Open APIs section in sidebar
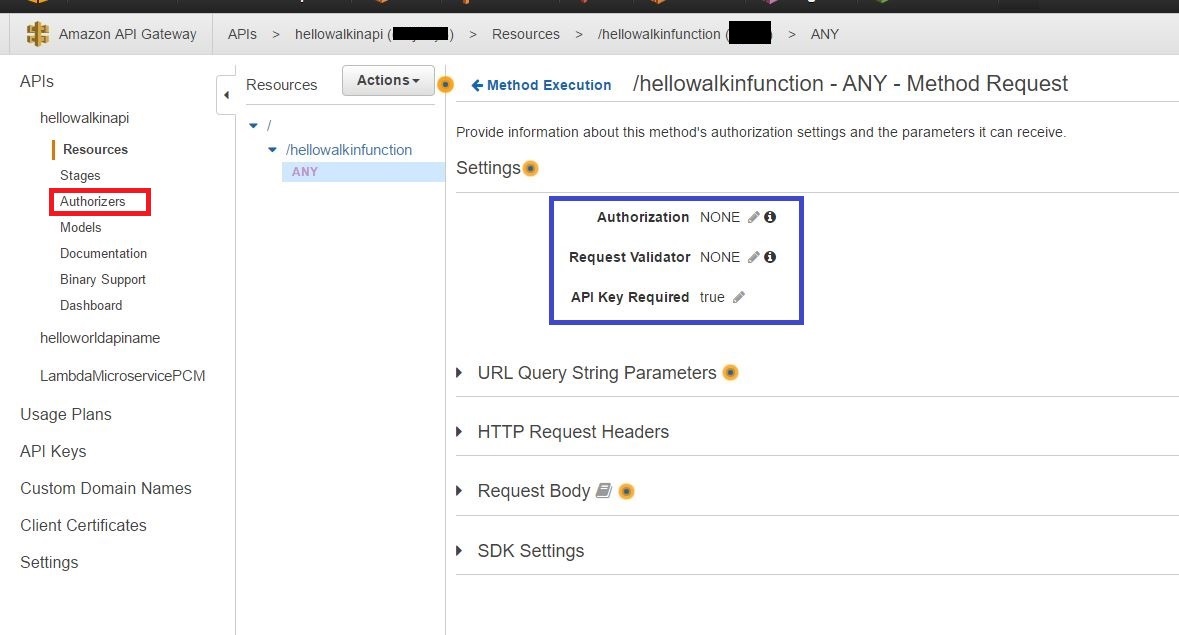The width and height of the screenshot is (1179, 635). [x=37, y=81]
